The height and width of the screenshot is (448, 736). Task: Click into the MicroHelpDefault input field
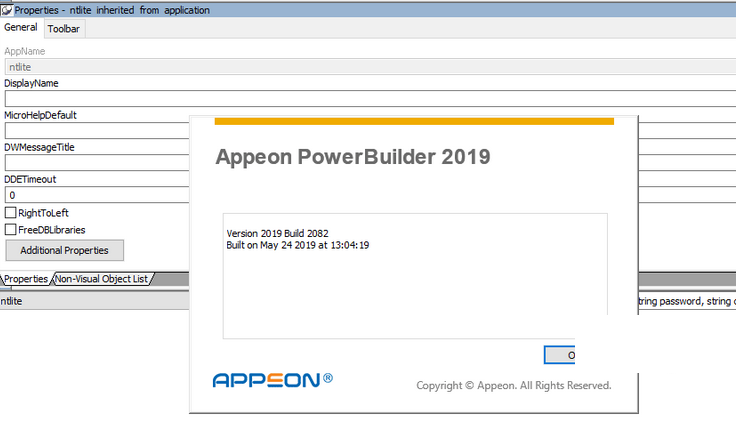(97, 131)
